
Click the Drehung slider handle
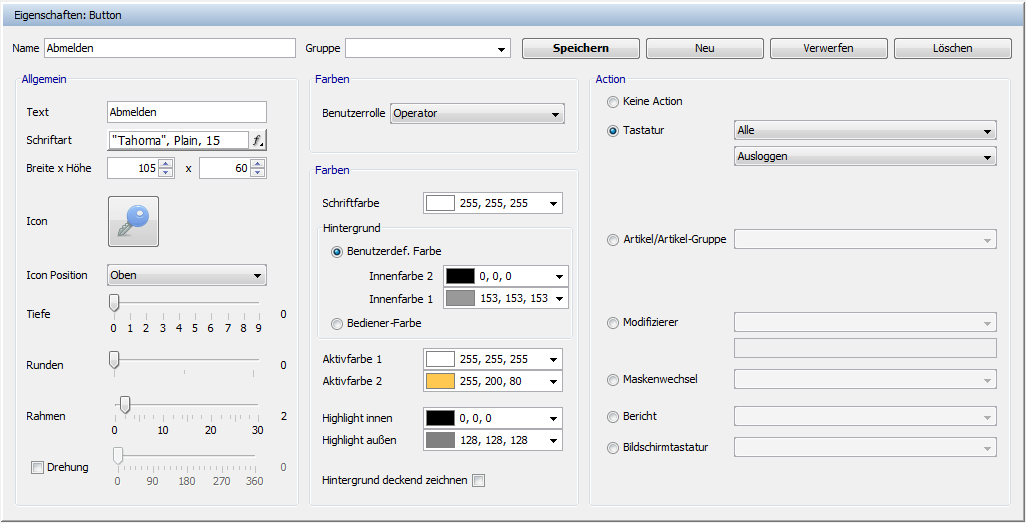(x=118, y=456)
